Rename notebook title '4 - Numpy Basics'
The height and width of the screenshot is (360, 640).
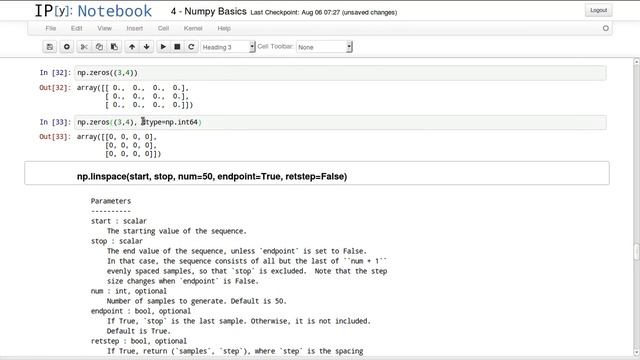[x=209, y=11]
